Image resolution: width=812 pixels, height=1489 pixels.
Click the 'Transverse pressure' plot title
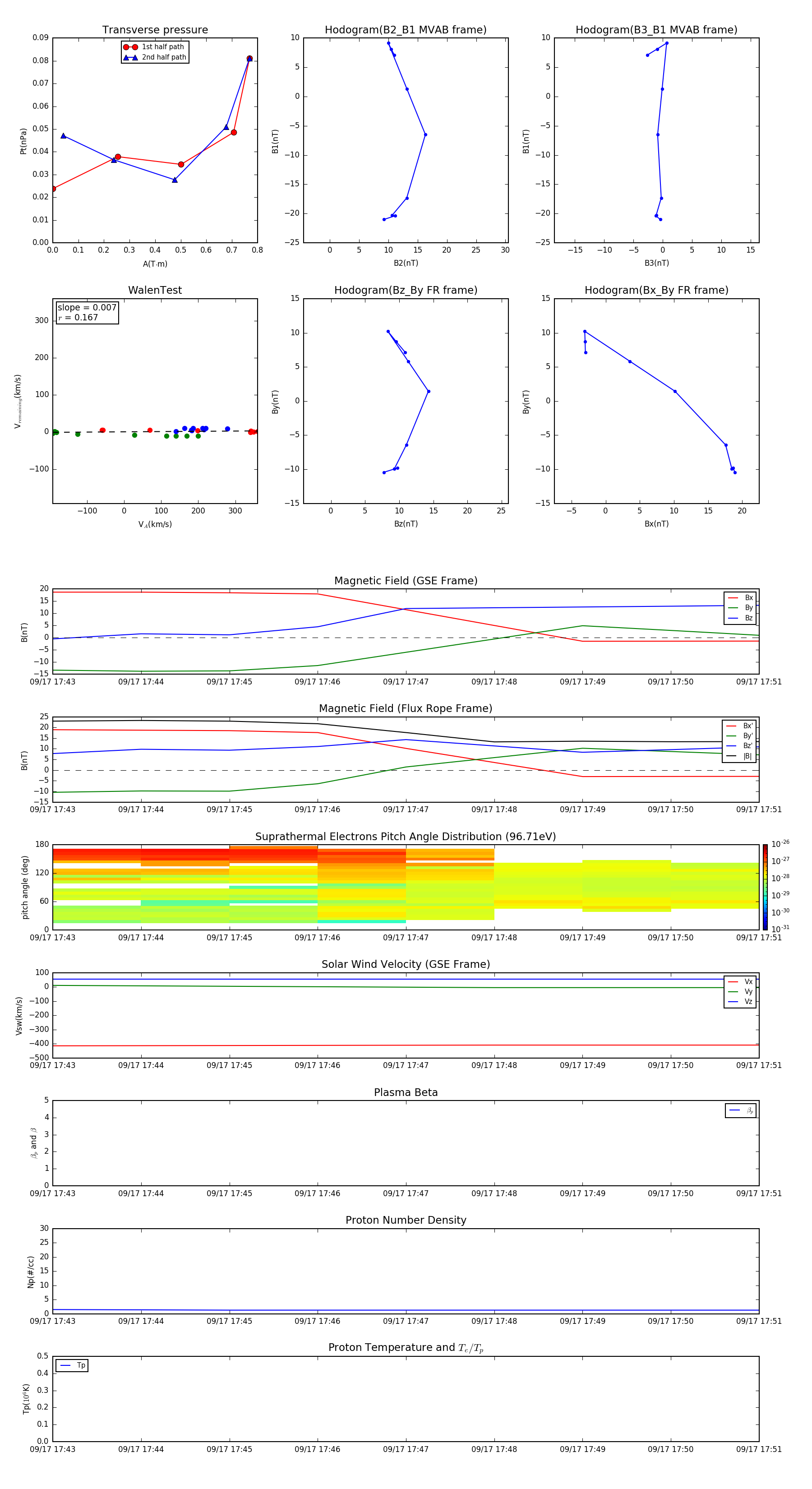[x=155, y=30]
